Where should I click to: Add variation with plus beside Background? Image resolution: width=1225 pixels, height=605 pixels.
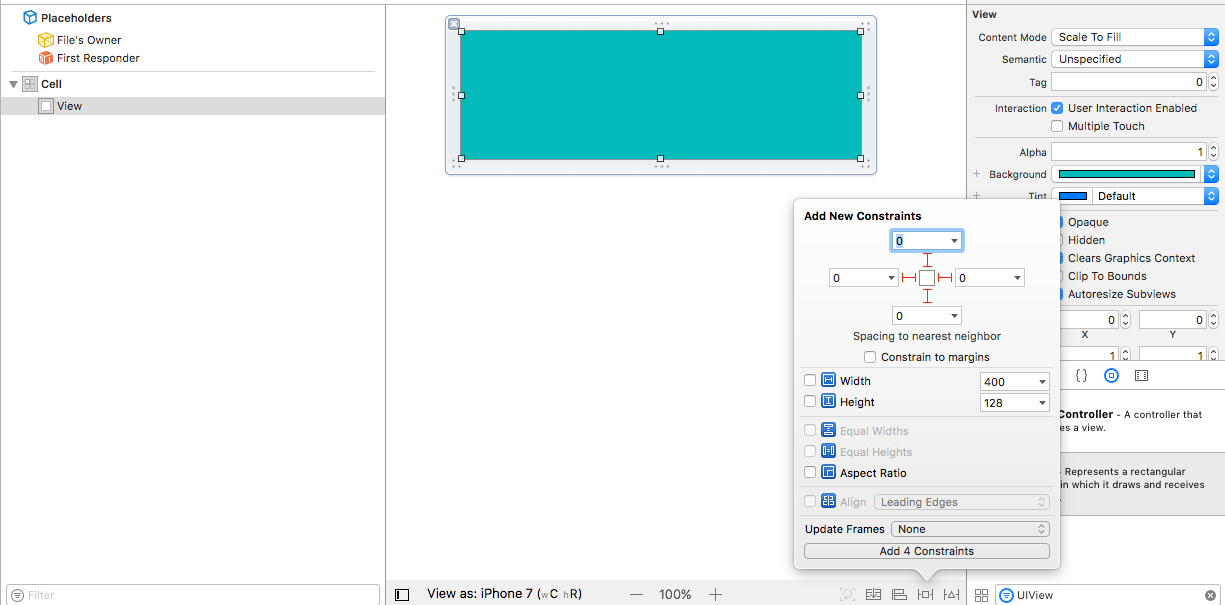coord(977,174)
